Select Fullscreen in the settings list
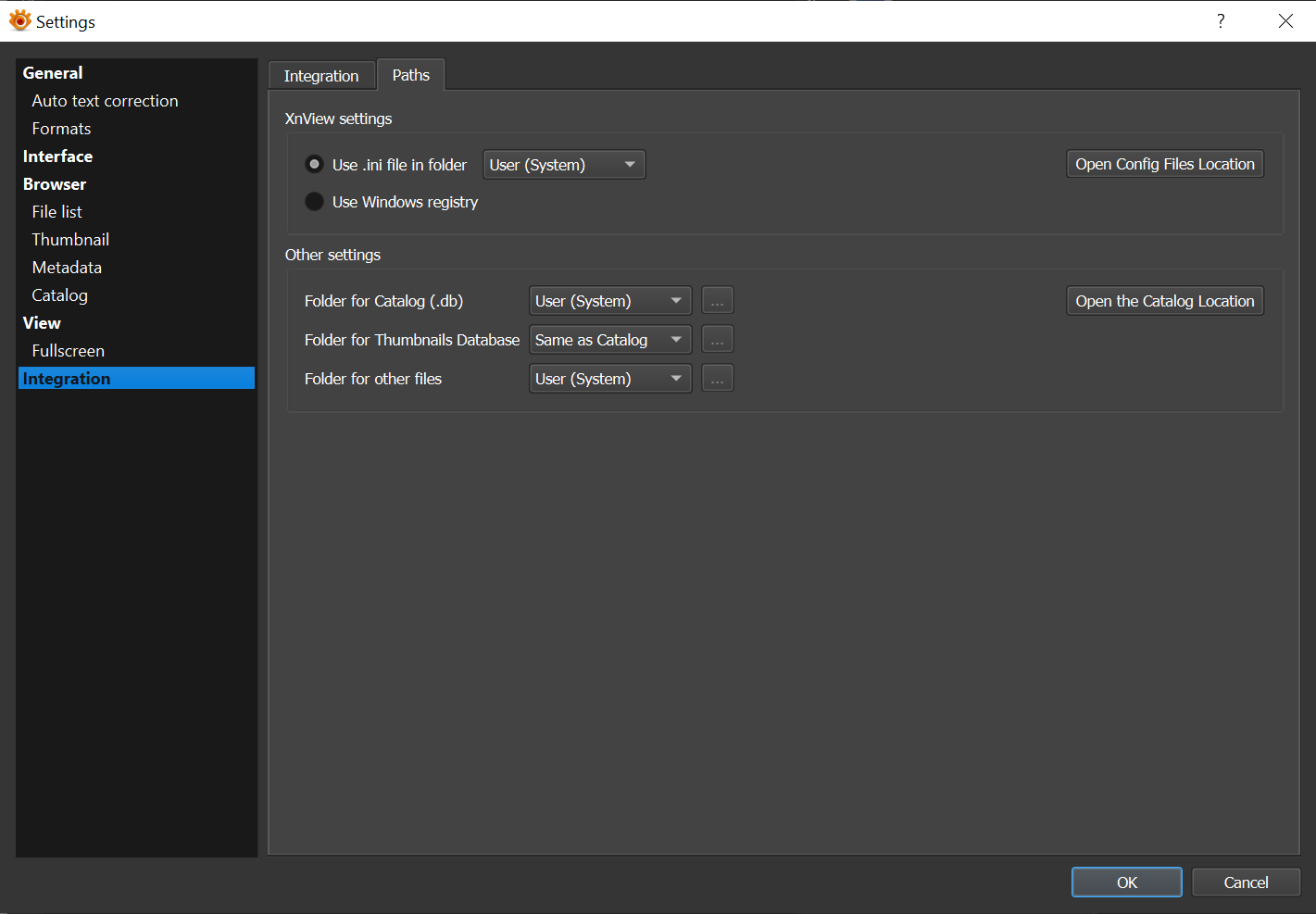Viewport: 1316px width, 914px height. point(68,351)
